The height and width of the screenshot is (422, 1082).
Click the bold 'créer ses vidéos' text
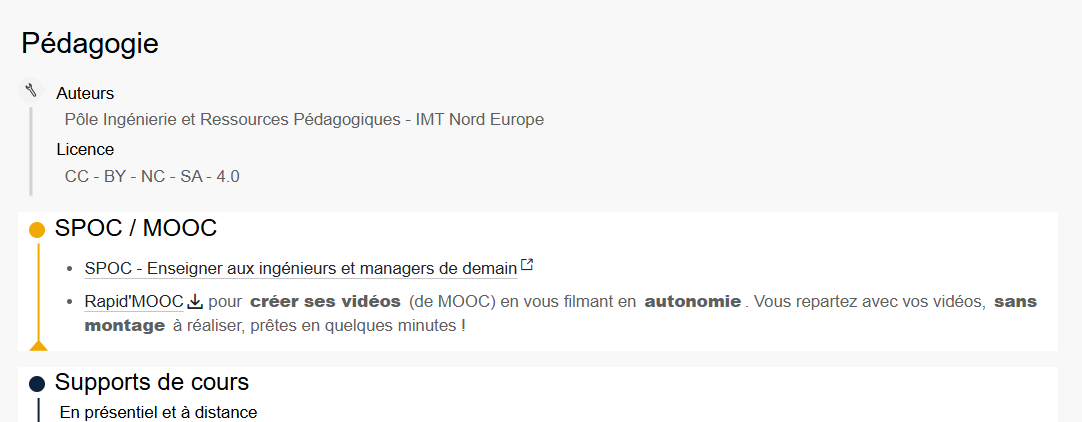[x=325, y=301]
